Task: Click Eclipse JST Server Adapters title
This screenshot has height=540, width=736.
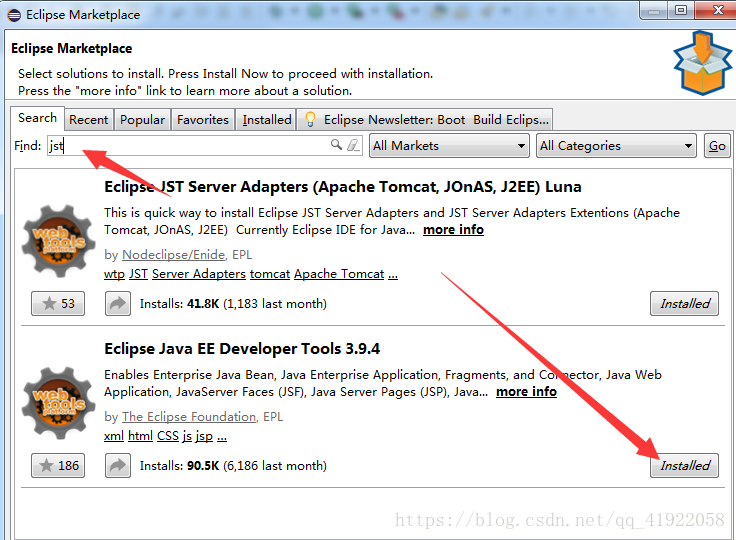Action: [343, 186]
